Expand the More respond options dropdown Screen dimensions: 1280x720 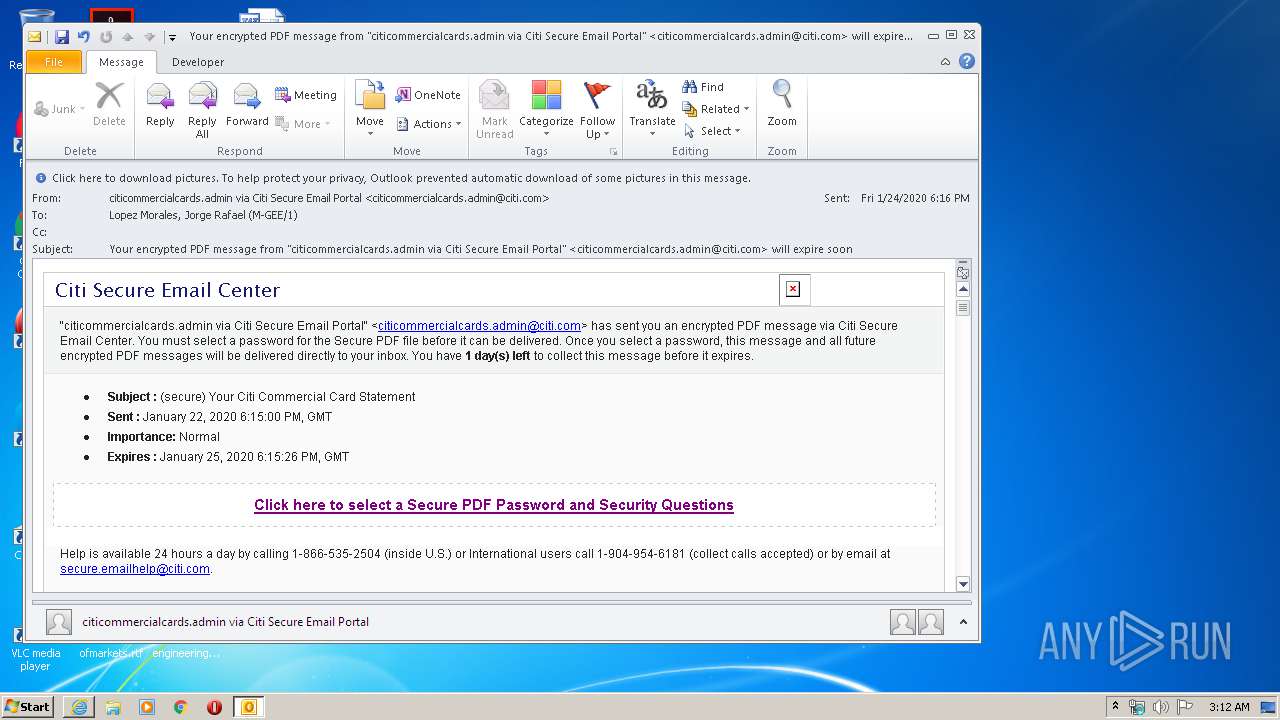coord(303,124)
